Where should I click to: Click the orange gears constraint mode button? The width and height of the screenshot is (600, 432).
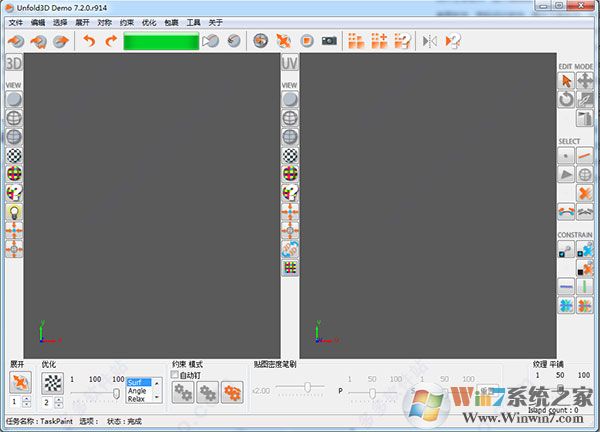click(x=232, y=392)
